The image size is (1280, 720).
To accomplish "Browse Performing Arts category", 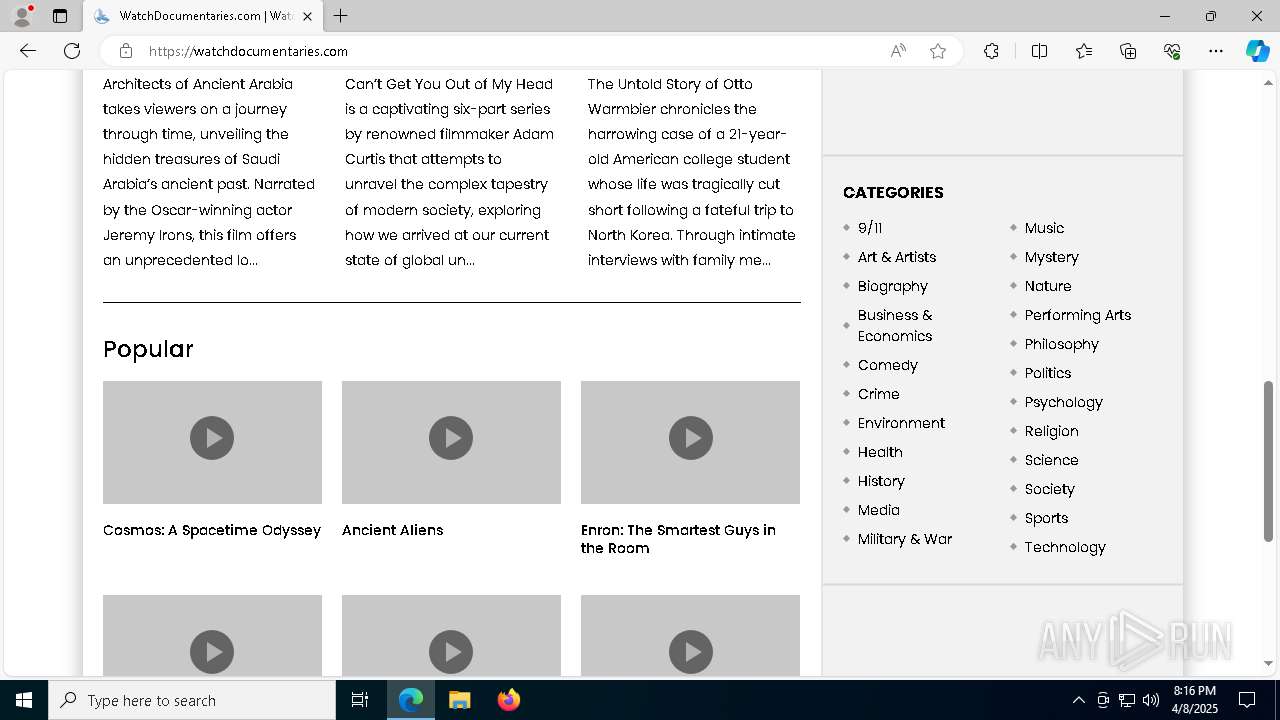I will click(1078, 315).
